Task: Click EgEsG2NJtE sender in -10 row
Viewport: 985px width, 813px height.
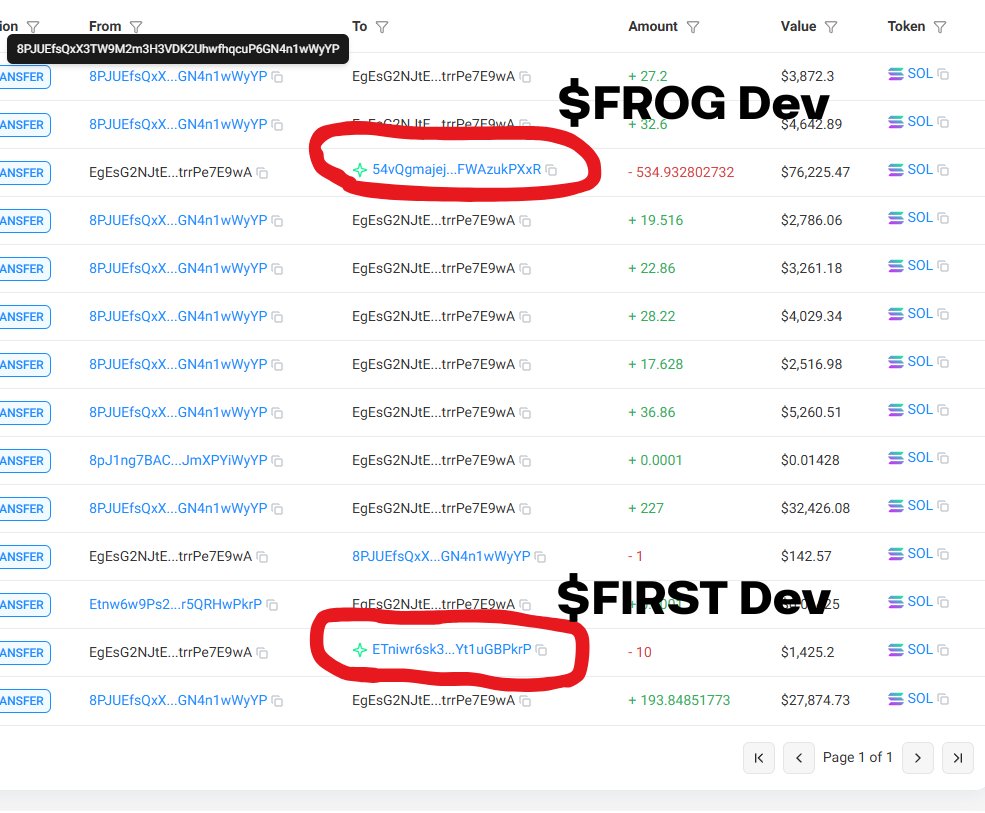Action: 170,653
